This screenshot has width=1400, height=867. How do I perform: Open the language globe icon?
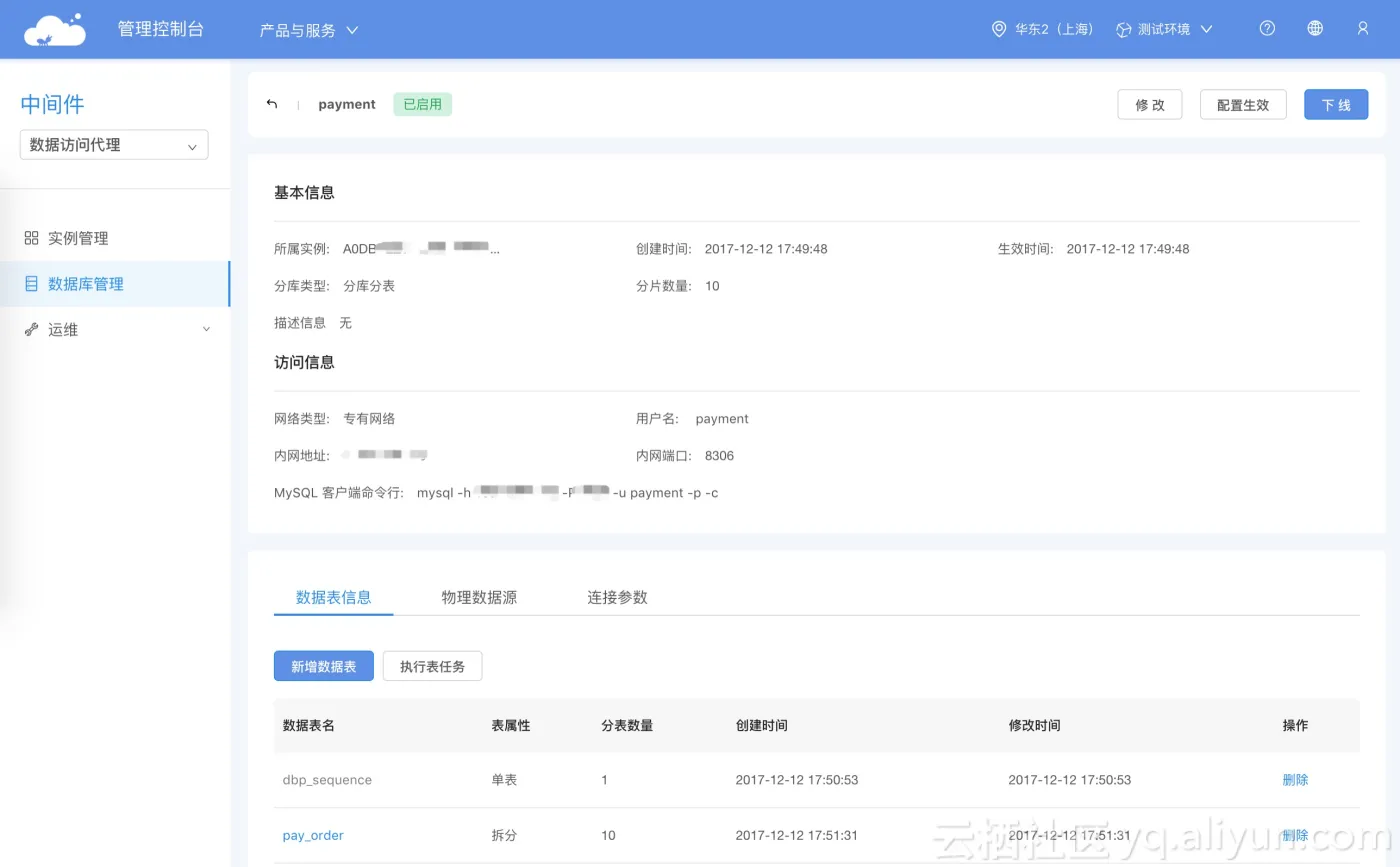(x=1315, y=28)
